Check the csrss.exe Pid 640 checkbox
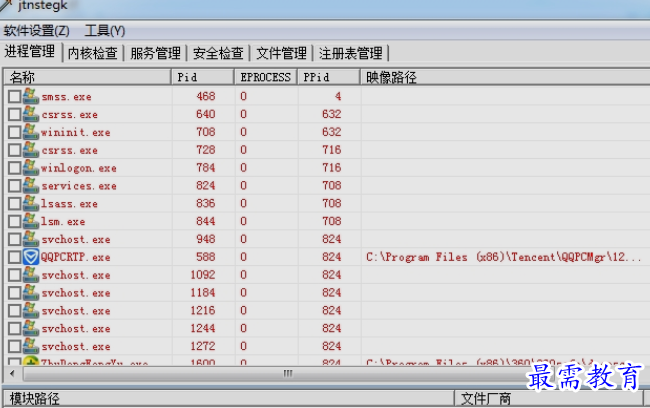This screenshot has width=650, height=408. (15, 114)
